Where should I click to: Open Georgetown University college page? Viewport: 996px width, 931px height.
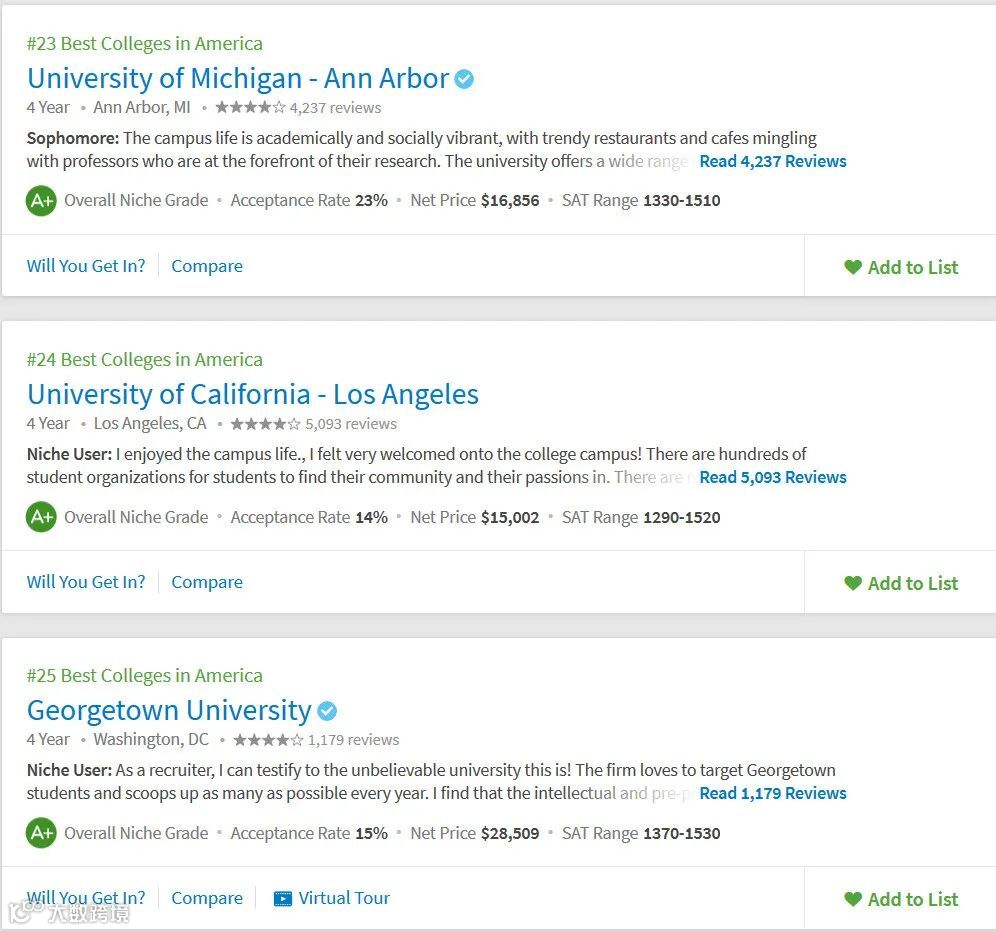[169, 711]
